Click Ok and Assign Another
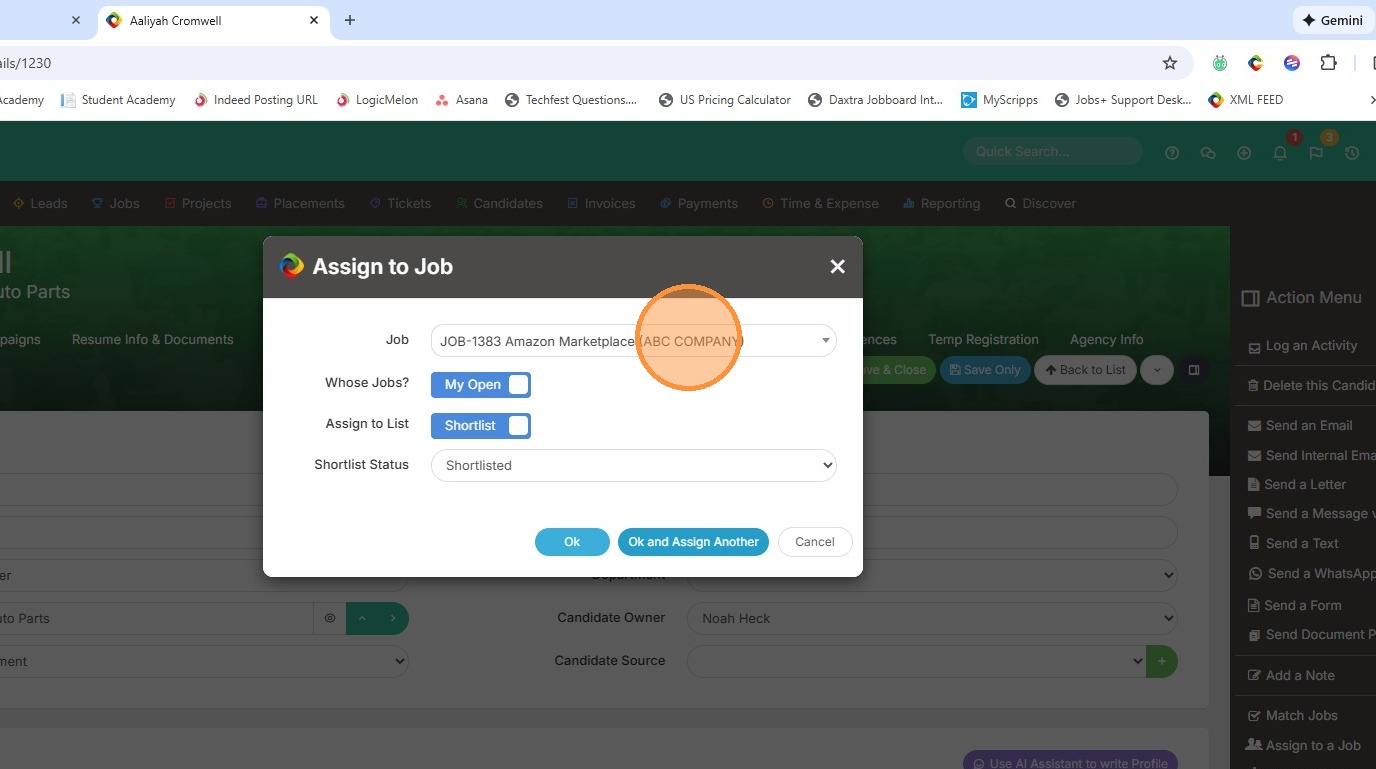This screenshot has width=1376, height=769. pyautogui.click(x=693, y=542)
